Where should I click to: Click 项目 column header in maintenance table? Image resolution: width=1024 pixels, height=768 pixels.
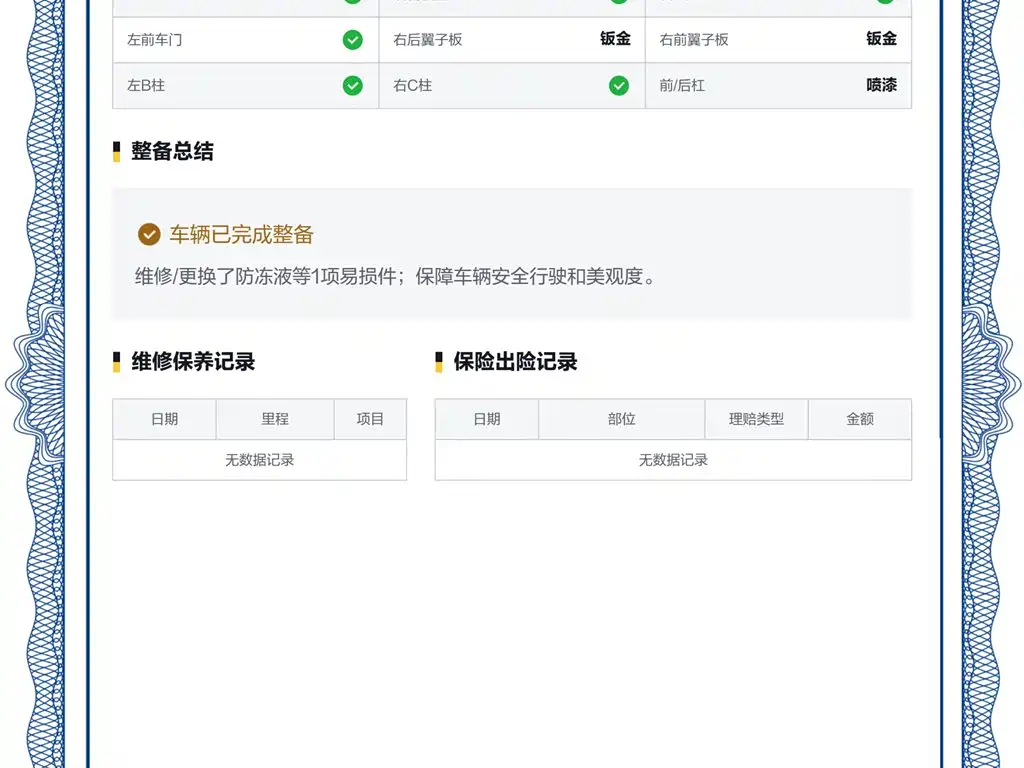coord(370,419)
